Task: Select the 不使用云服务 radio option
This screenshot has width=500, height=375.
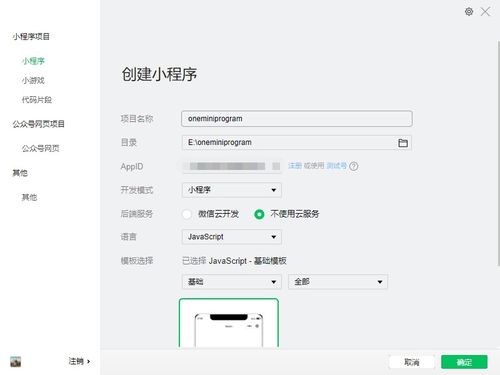Action: coord(259,214)
